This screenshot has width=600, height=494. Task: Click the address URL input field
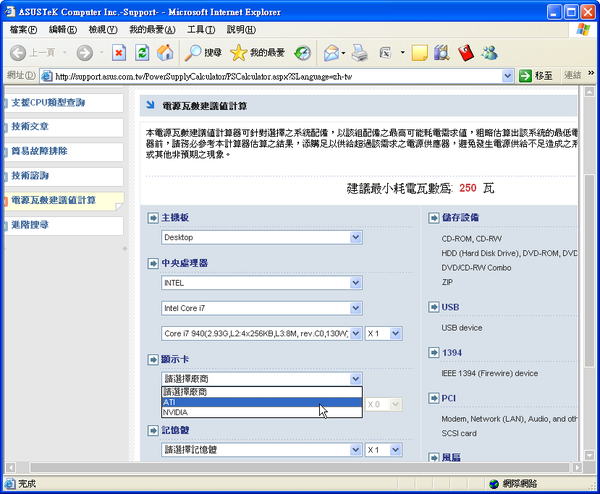271,76
